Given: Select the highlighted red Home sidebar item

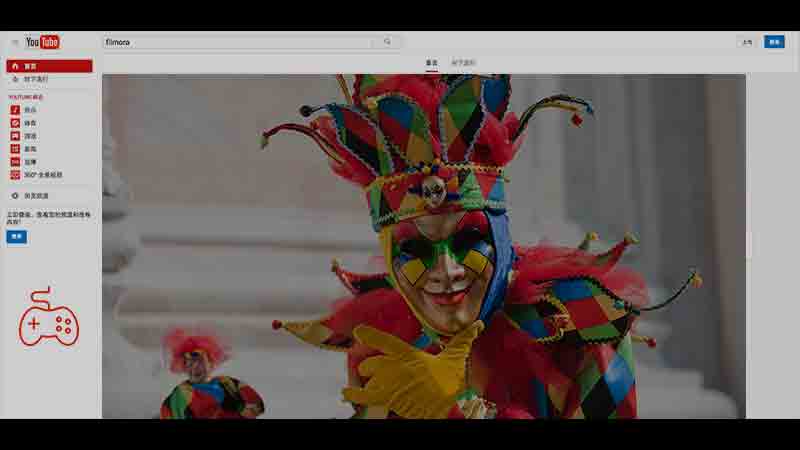Looking at the screenshot, I should tap(49, 66).
